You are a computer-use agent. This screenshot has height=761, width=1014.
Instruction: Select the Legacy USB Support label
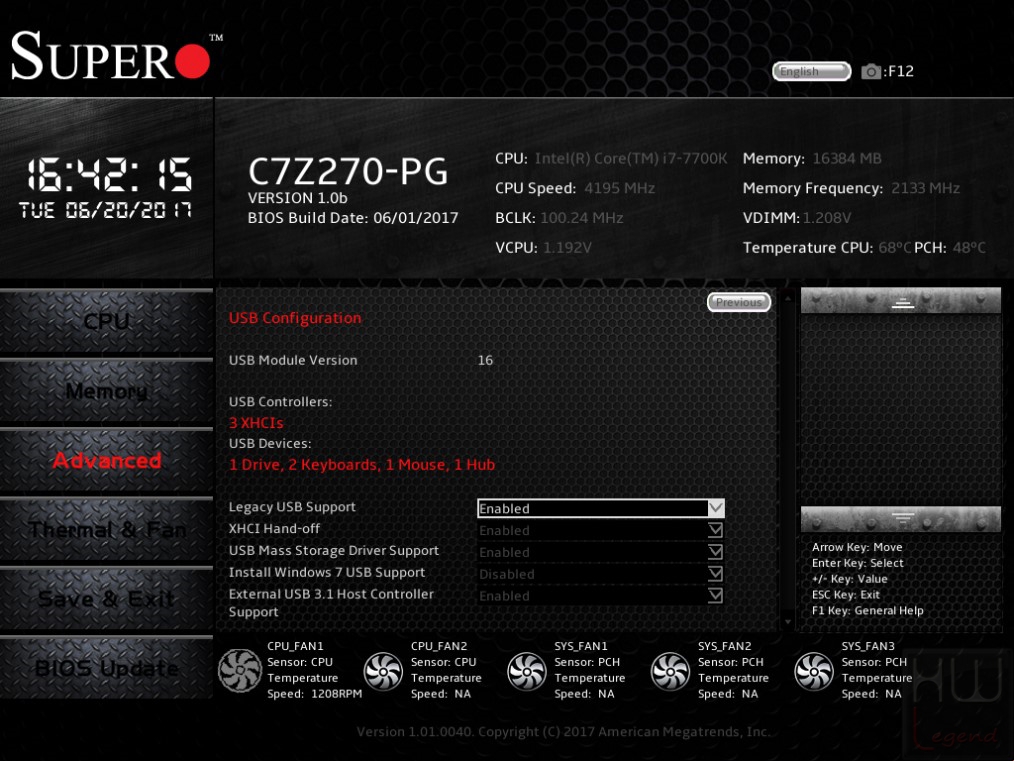pyautogui.click(x=292, y=507)
